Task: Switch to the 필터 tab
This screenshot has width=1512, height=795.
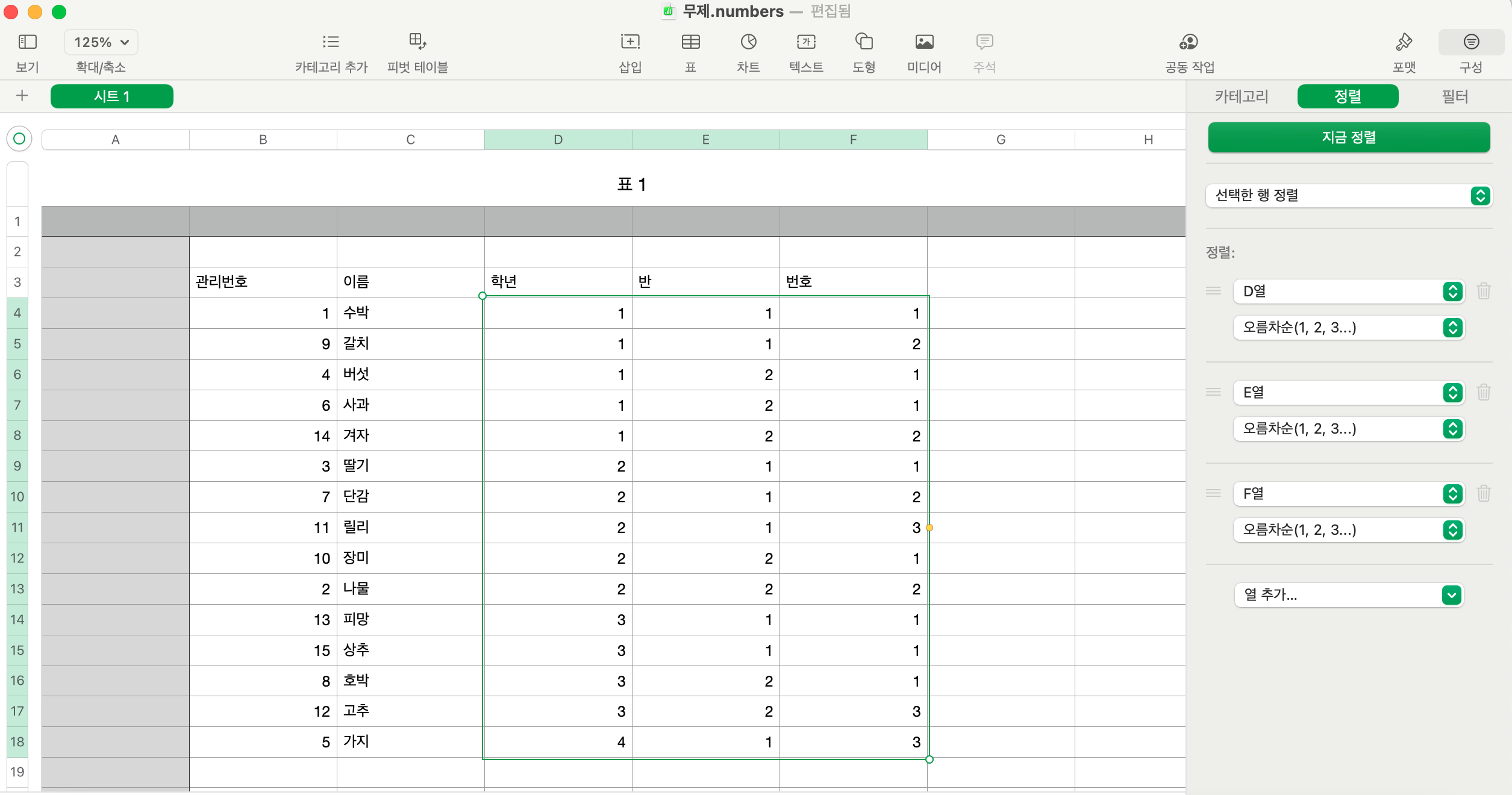Action: coord(1454,96)
